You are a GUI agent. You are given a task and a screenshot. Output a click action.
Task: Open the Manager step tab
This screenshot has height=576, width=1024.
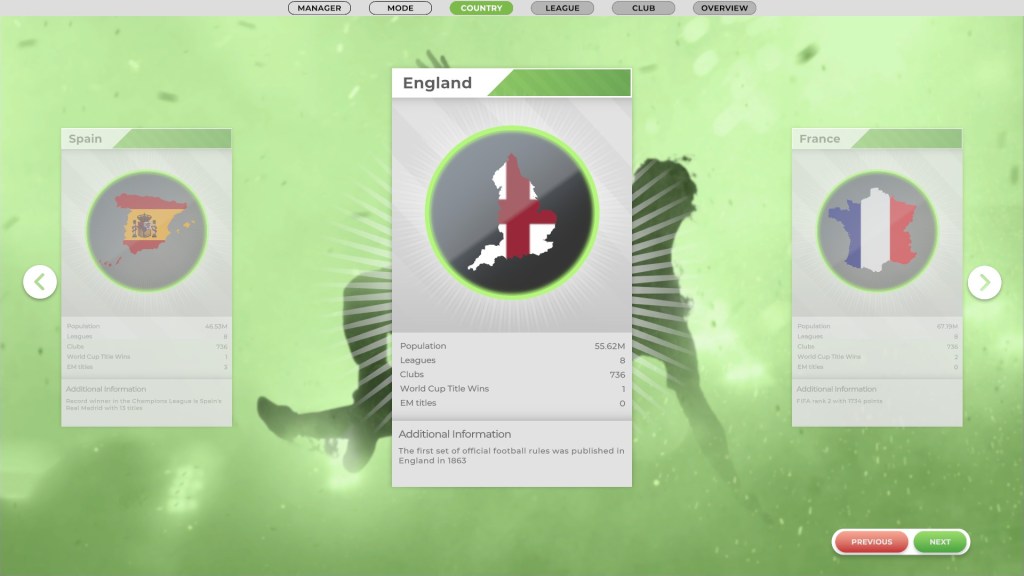pos(319,8)
